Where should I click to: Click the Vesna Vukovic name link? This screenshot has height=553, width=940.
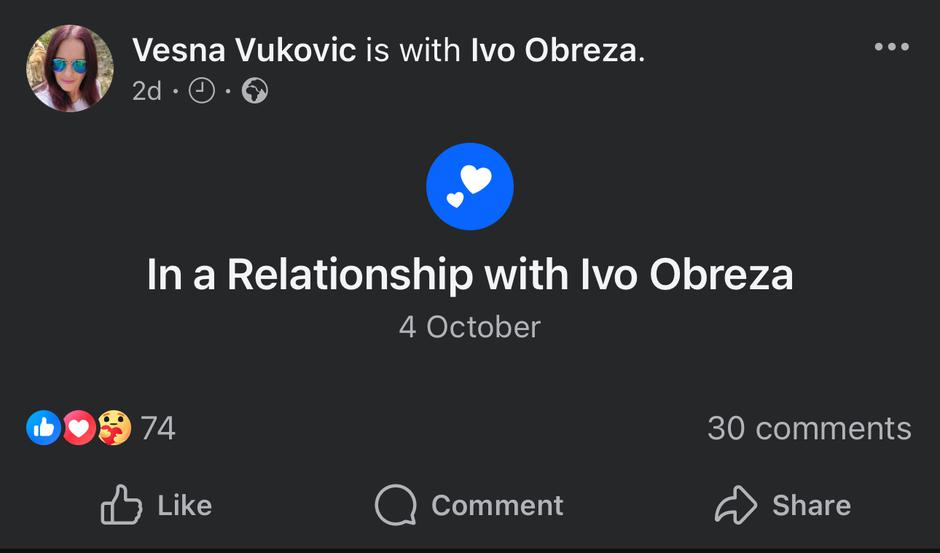pyautogui.click(x=244, y=49)
